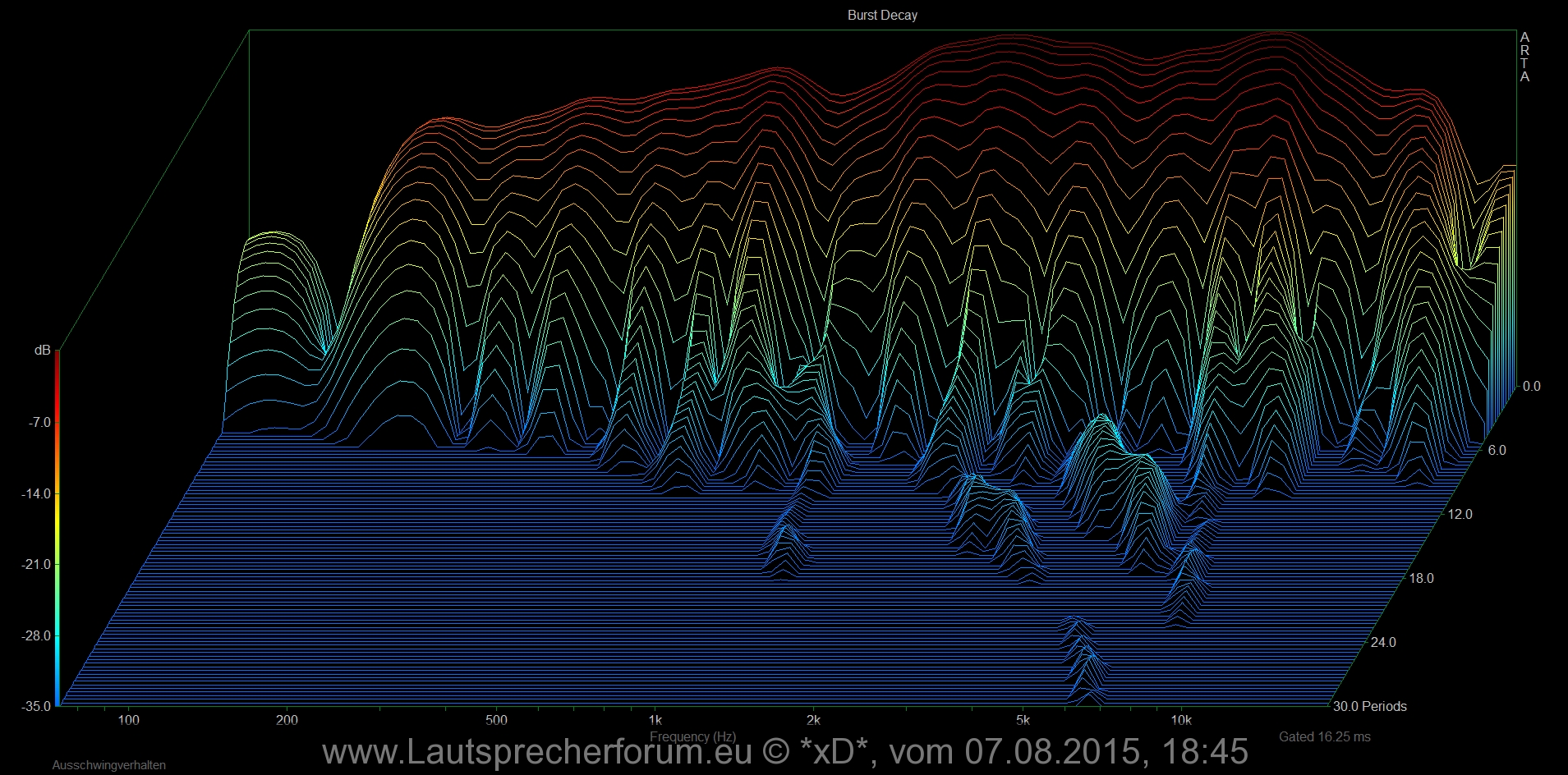Click the 10k frequency axis label
Screen dimensions: 1568x775
tap(1180, 721)
